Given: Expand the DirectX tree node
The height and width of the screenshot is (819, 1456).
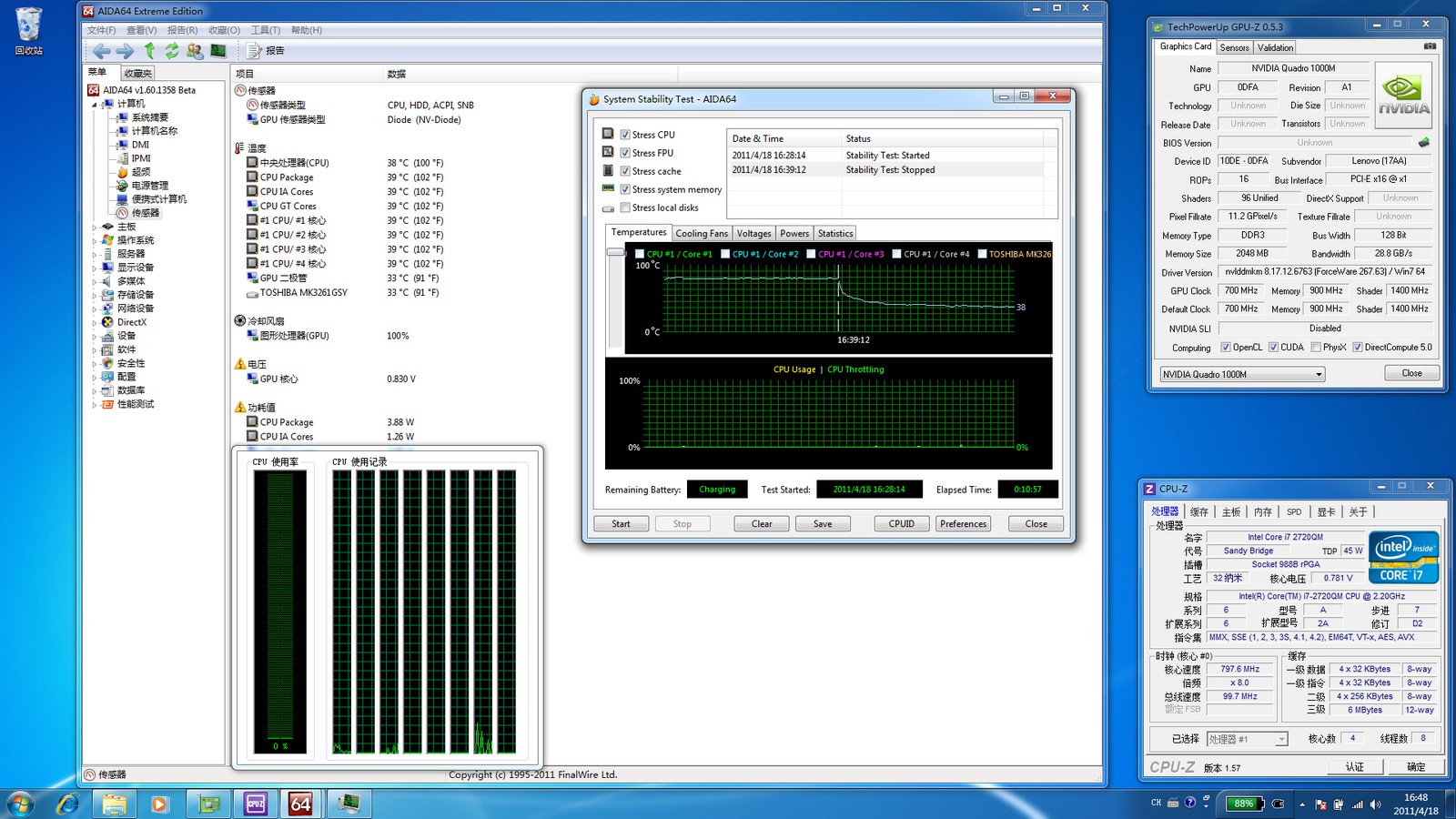Looking at the screenshot, I should [x=94, y=323].
